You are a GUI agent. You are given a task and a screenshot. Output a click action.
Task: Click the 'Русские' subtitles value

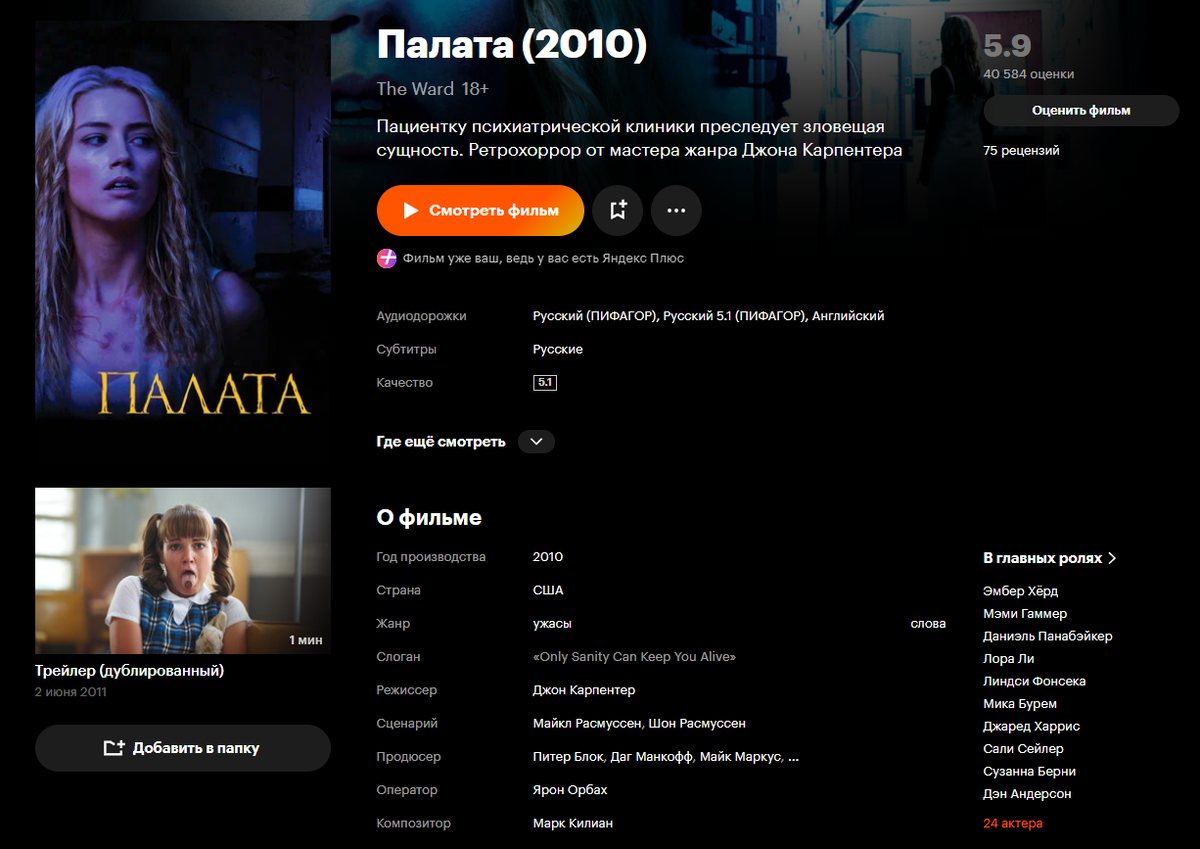[558, 350]
